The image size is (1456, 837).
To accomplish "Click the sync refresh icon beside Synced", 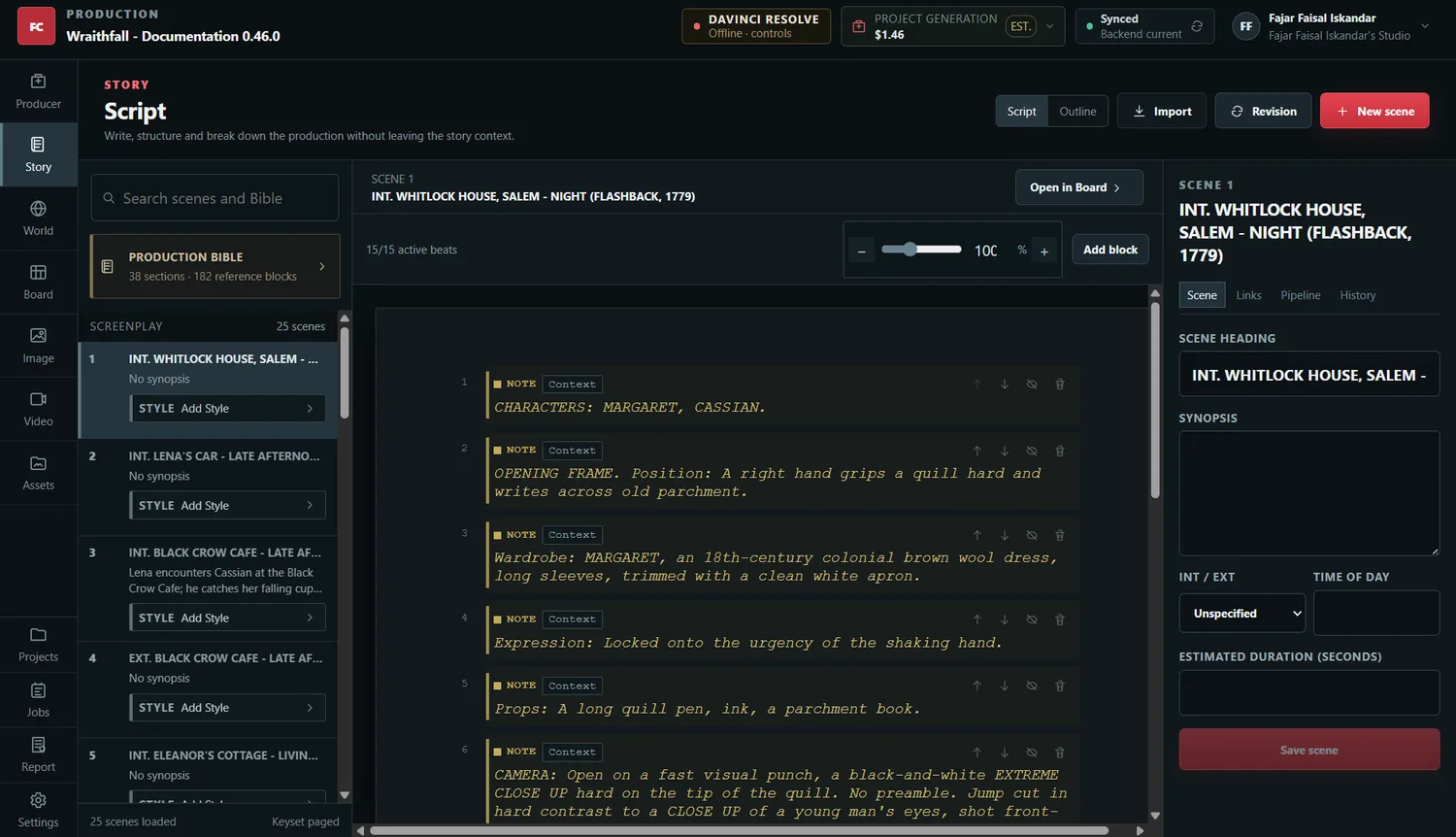I will coord(1197,26).
